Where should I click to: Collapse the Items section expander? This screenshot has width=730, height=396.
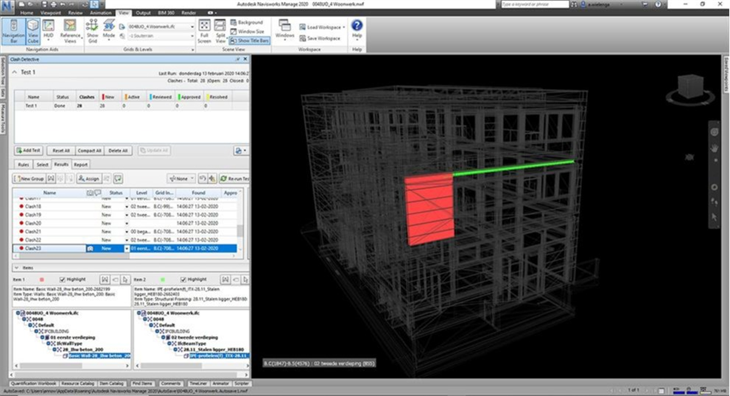(x=16, y=268)
